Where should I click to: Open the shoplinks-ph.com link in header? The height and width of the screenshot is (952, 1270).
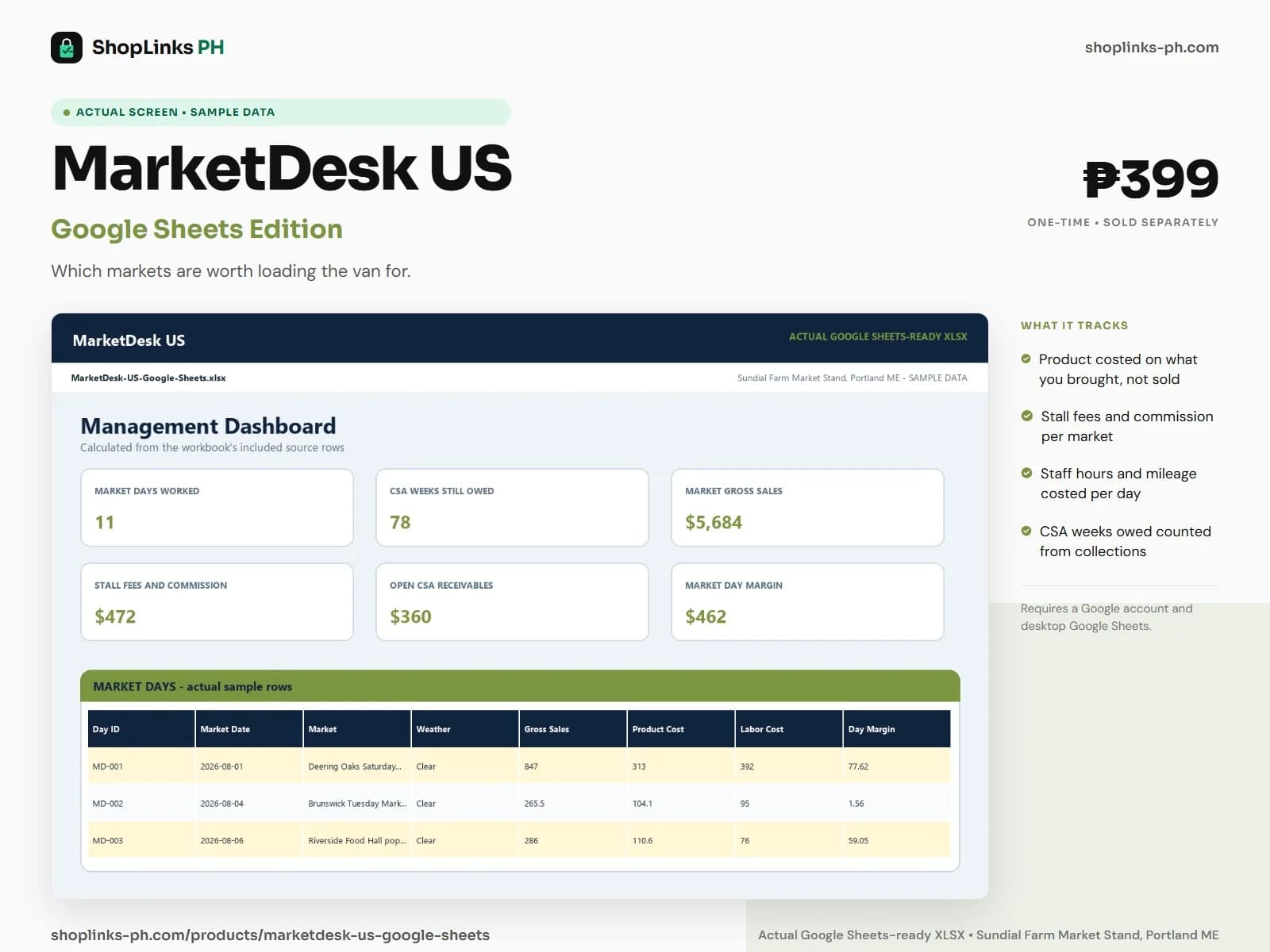pos(1152,48)
